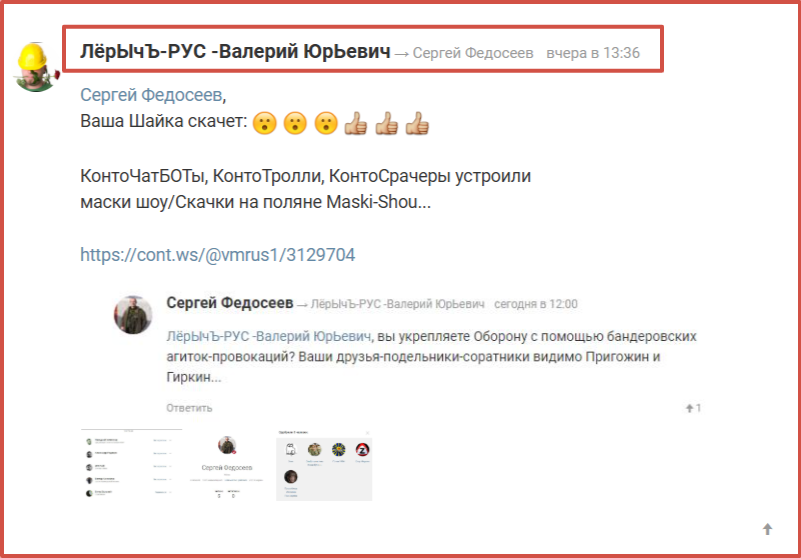The image size is (801, 558).
Task: Click Сергей Федосеев's round reply avatar
Action: pyautogui.click(x=133, y=314)
